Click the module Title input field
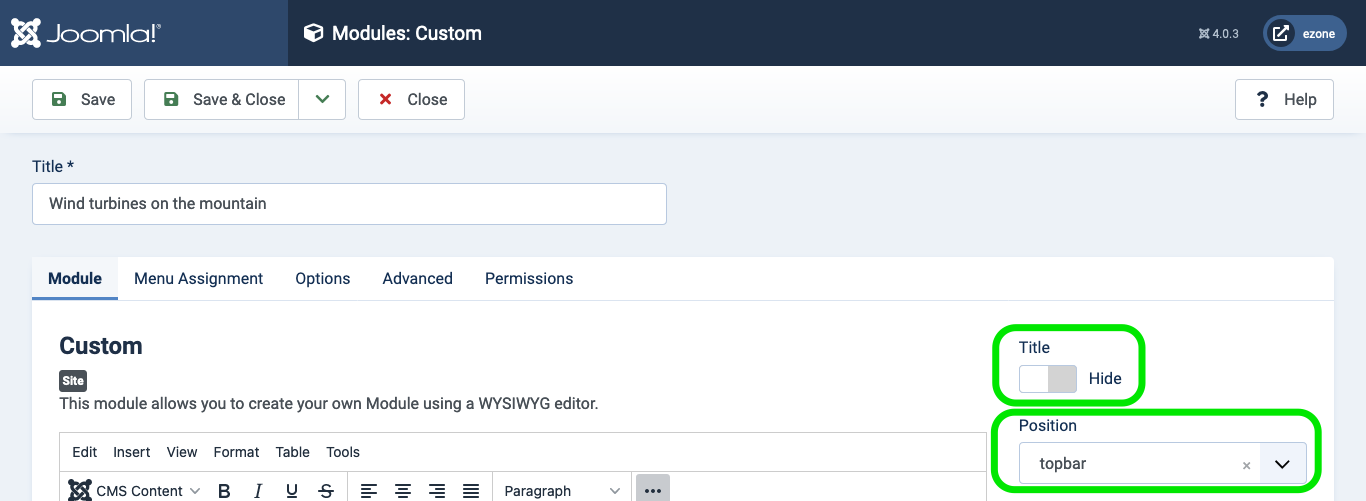This screenshot has width=1366, height=501. [x=349, y=203]
